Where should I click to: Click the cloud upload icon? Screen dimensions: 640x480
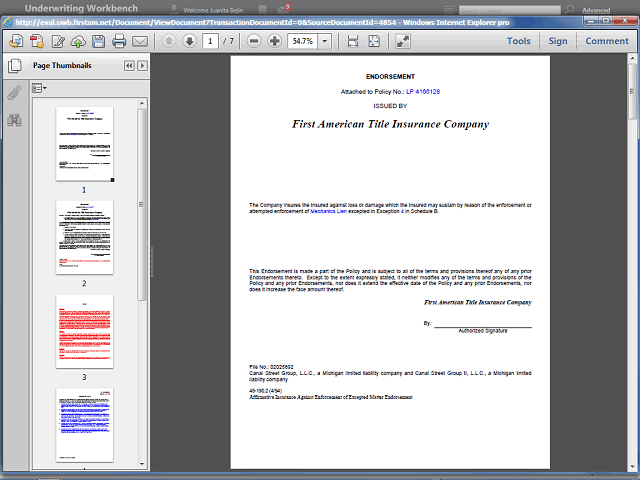pos(78,41)
